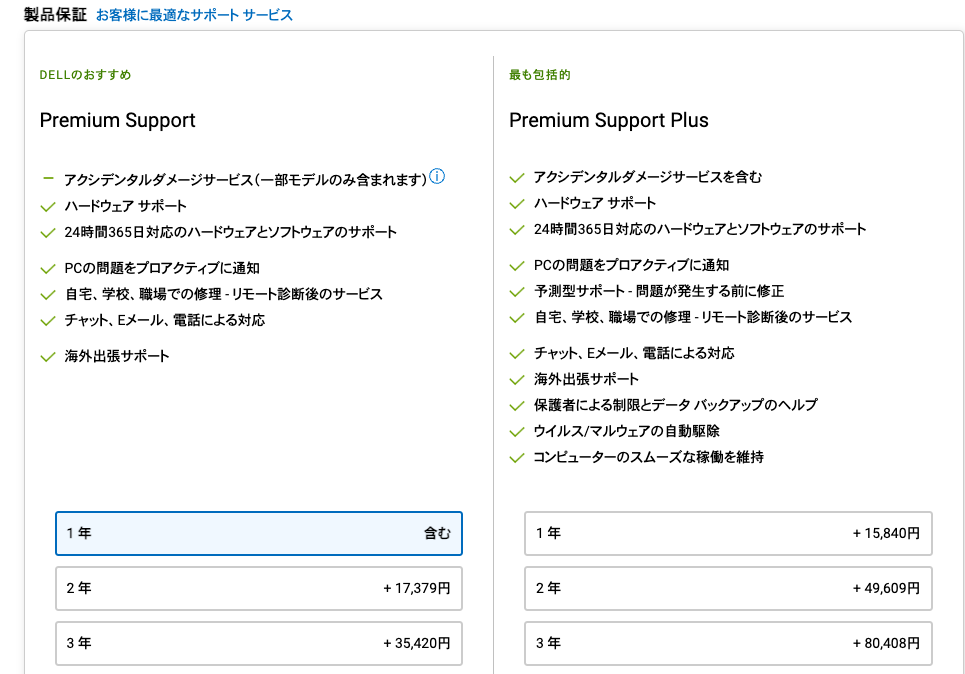Click checkmark next to ハードウェア サポート in Premium Support

point(47,206)
